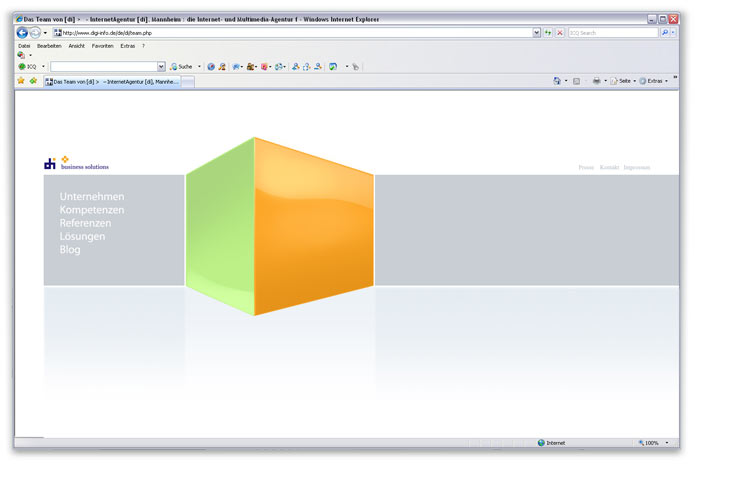750x480 pixels.
Task: Expand the 100% zoom level dropdown
Action: (x=666, y=442)
